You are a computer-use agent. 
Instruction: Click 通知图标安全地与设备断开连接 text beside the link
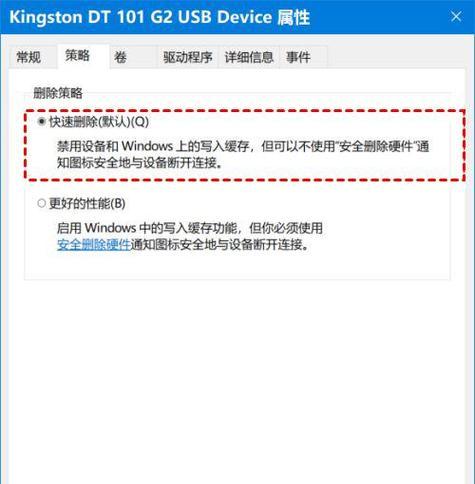(220, 245)
